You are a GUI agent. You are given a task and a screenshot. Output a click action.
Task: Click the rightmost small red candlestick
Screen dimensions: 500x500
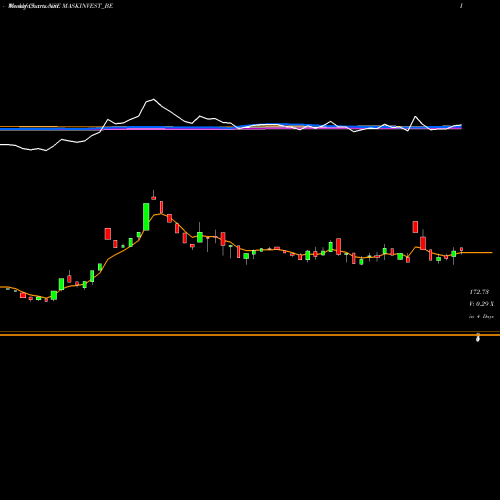click(461, 249)
